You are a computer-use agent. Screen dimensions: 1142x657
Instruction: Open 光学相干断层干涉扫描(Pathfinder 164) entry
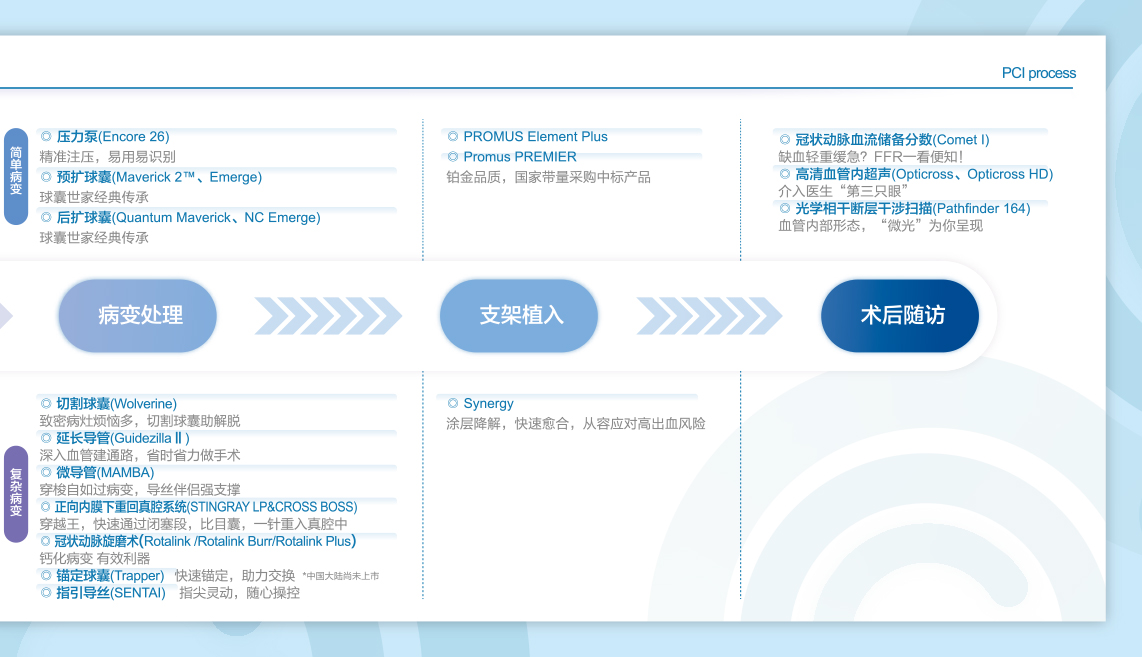click(x=913, y=208)
